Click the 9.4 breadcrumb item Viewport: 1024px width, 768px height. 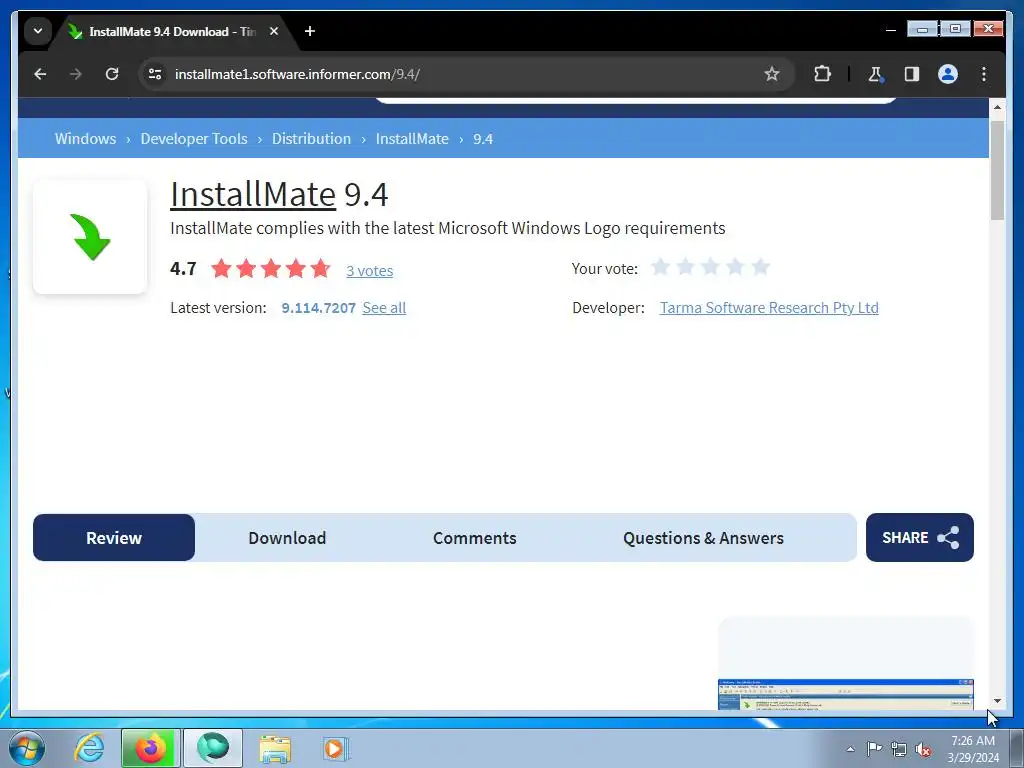(x=483, y=138)
